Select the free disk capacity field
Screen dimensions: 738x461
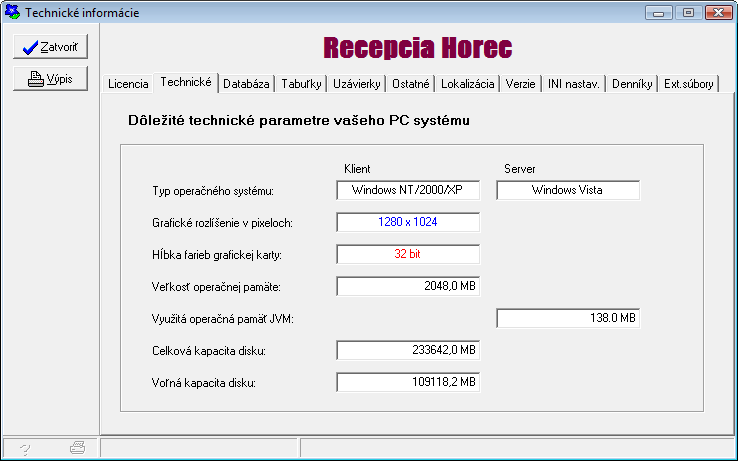(x=408, y=382)
